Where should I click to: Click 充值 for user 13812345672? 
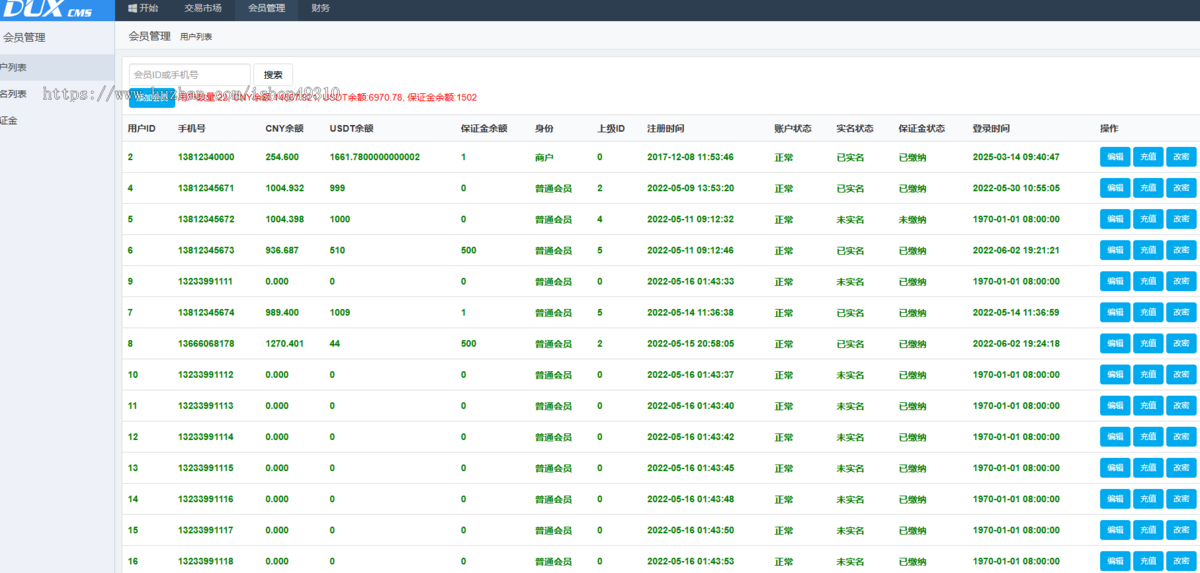click(1148, 219)
